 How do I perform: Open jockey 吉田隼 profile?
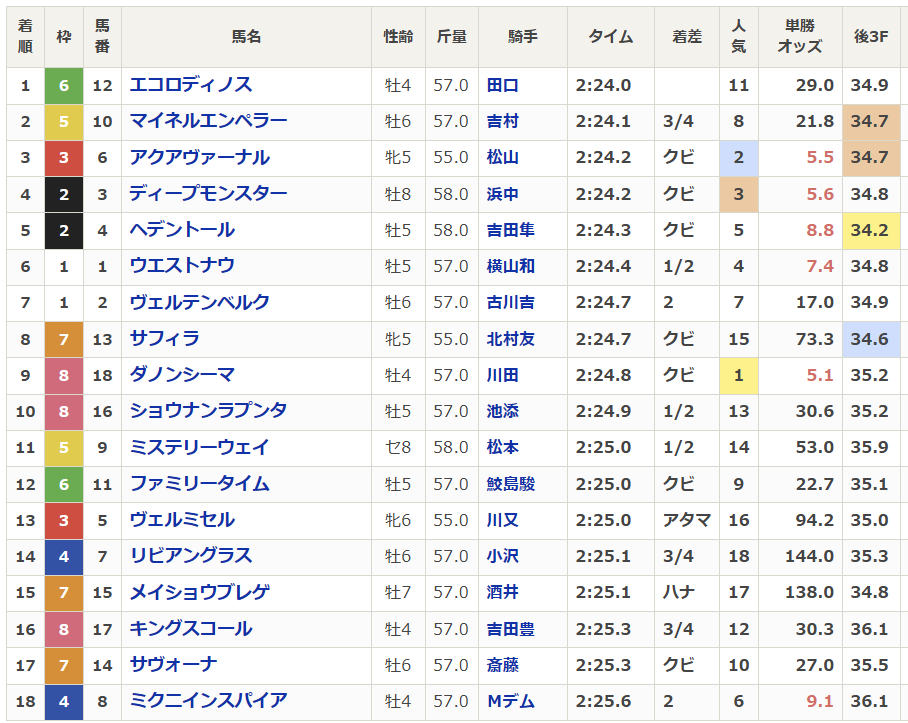[x=511, y=230]
